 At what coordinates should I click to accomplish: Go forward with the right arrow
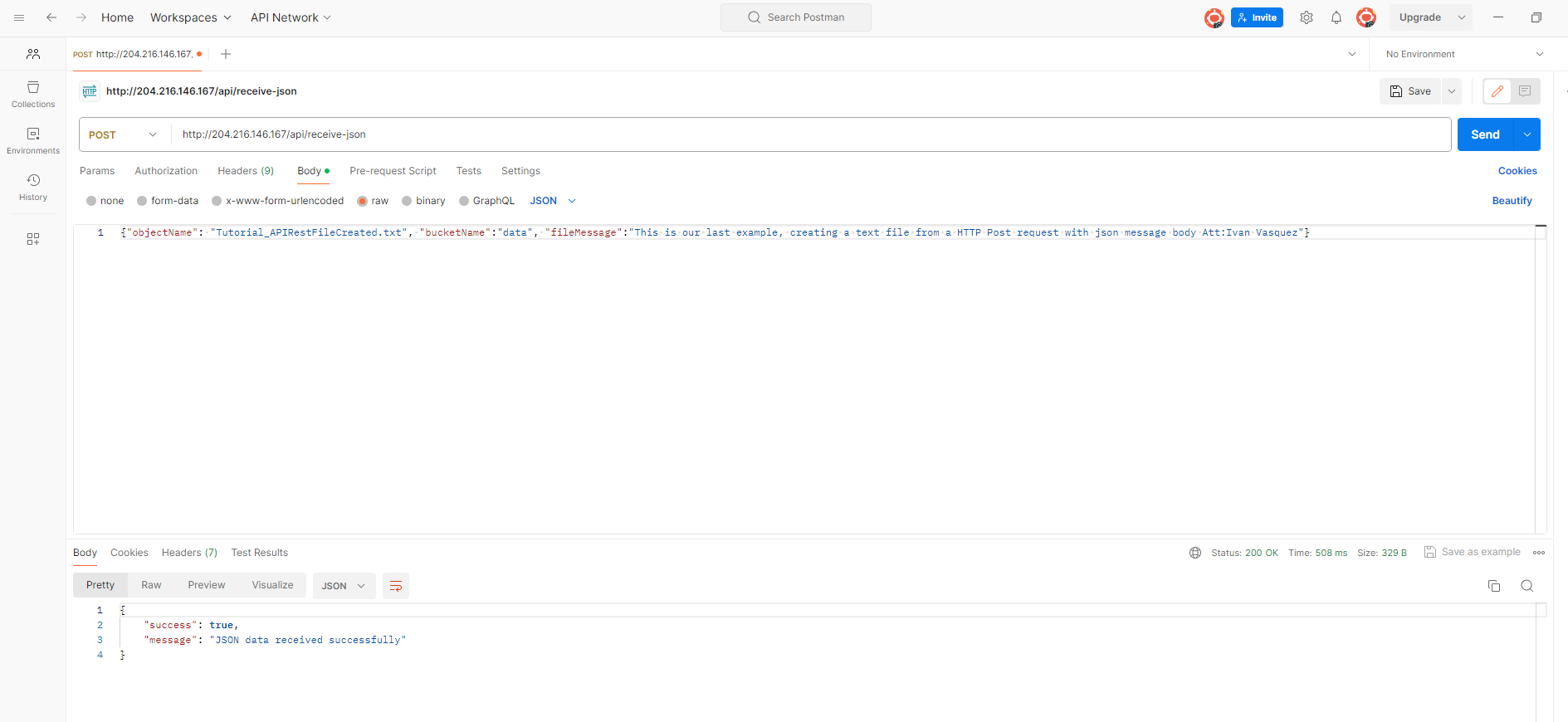[81, 17]
